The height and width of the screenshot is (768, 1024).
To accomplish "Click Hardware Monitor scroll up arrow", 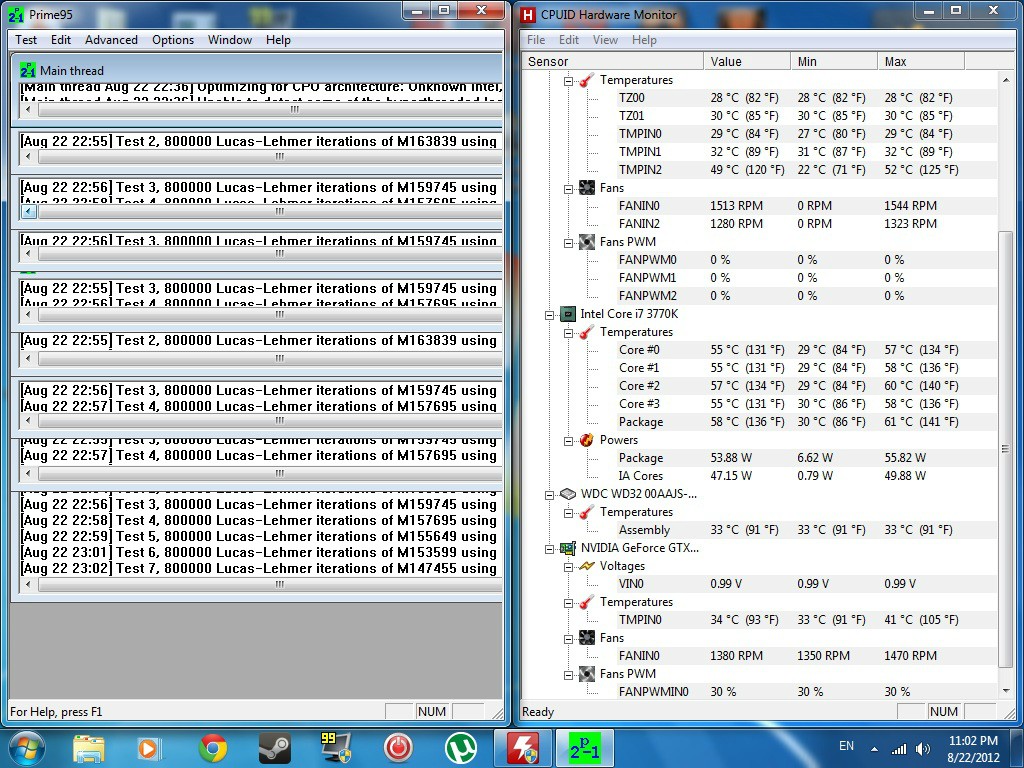I will 1005,80.
